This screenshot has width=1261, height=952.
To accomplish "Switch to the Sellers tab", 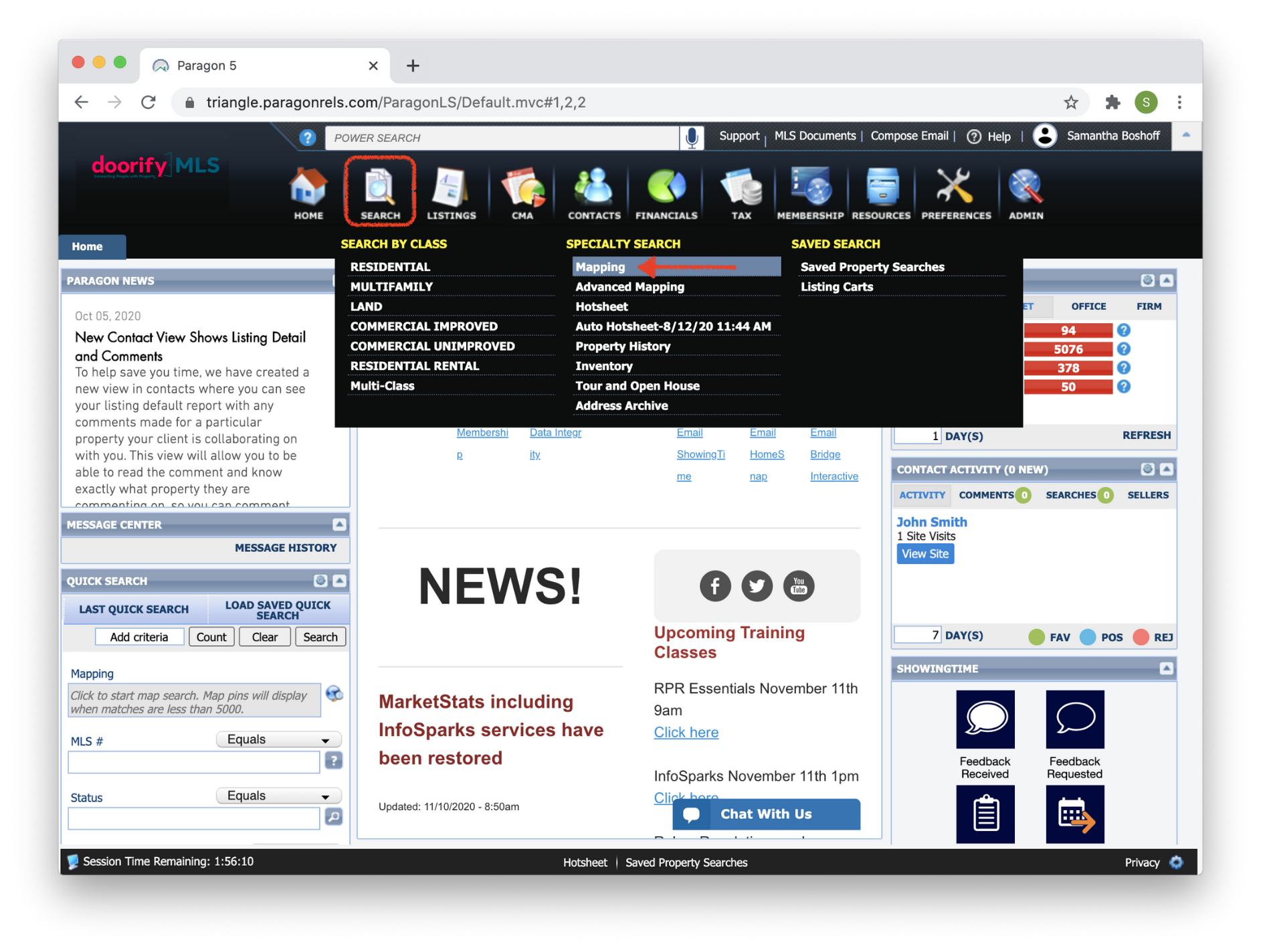I will 1148,495.
